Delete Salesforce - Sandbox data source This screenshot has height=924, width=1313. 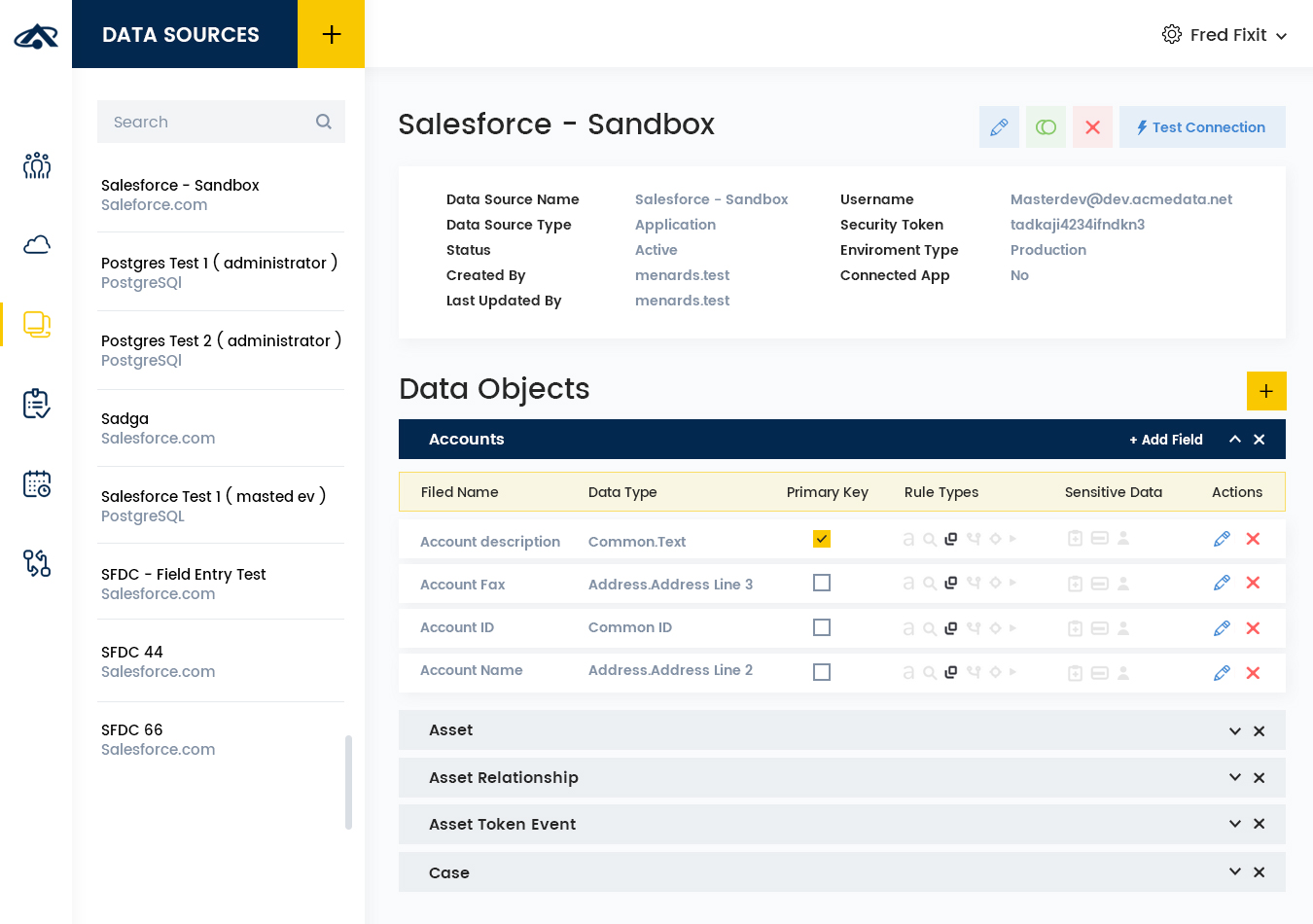(x=1092, y=127)
